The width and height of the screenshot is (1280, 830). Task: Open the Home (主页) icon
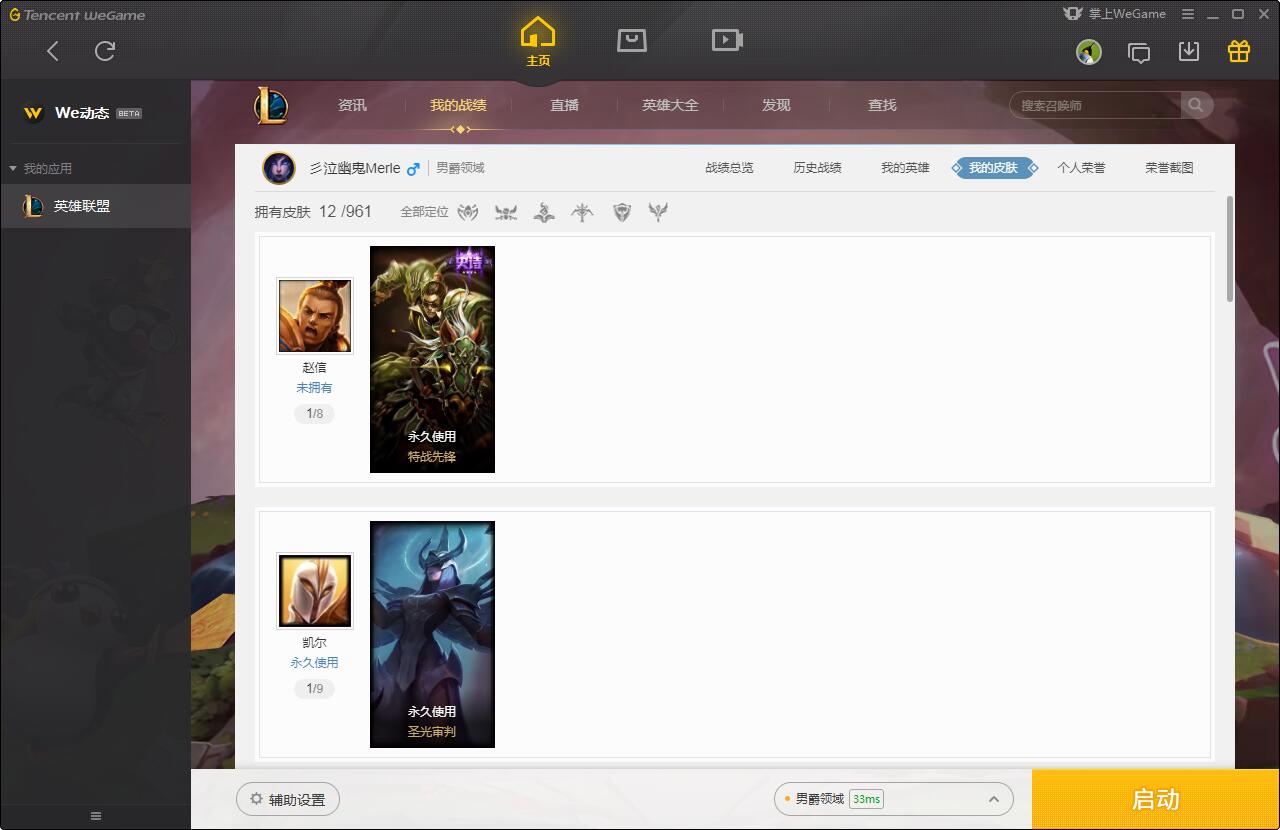(538, 42)
